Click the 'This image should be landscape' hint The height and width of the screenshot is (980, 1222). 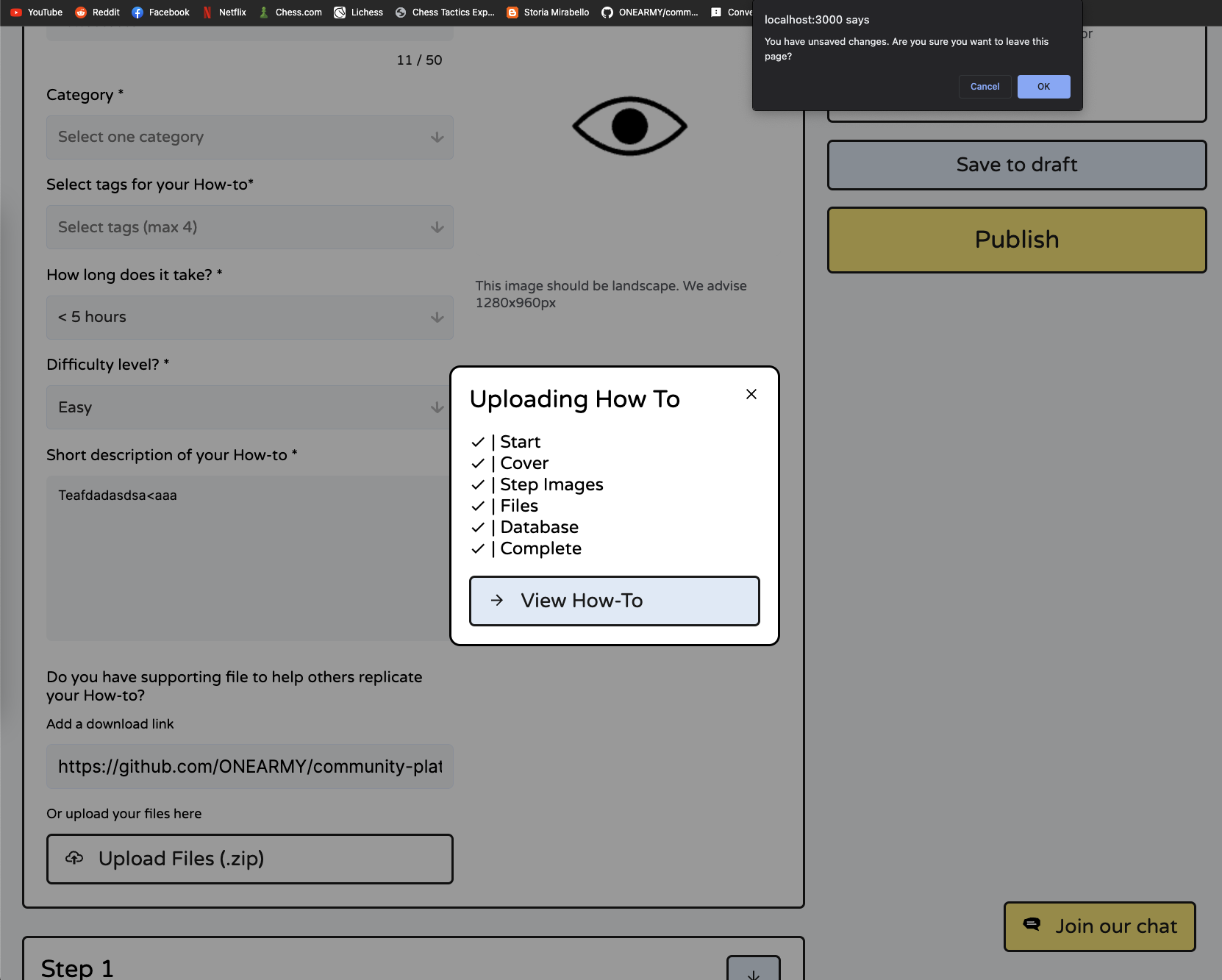point(611,294)
